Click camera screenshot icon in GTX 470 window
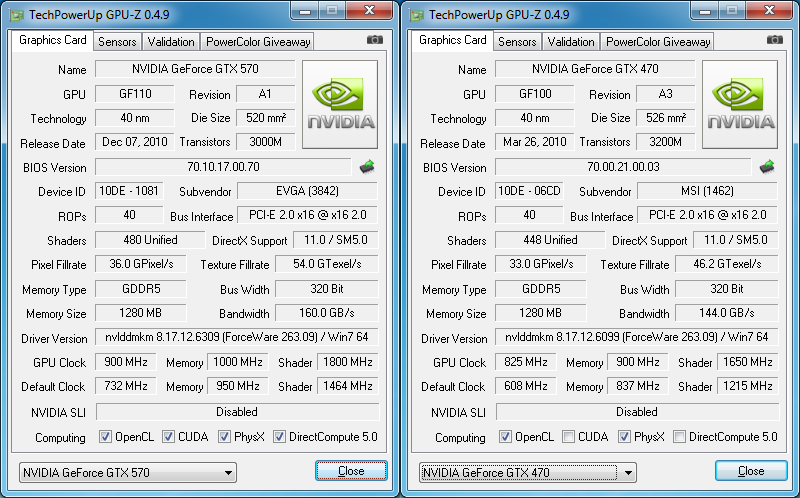This screenshot has width=800, height=498. [775, 40]
